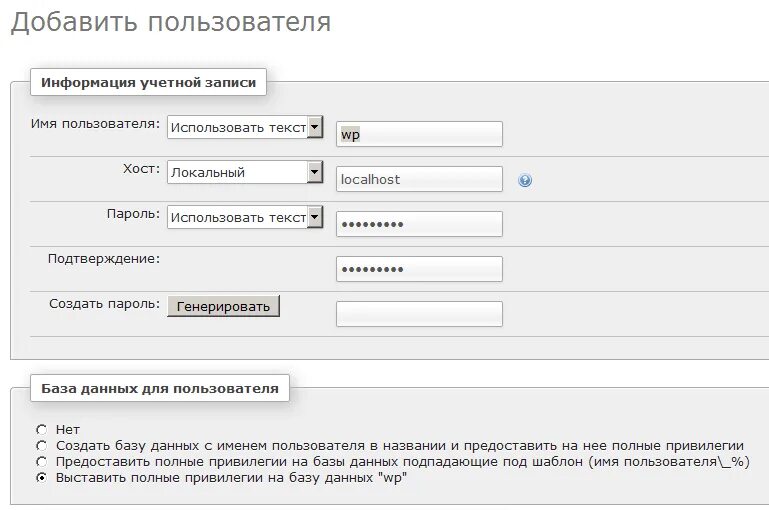The image size is (769, 510).
Task: Click the "Подтверждение:" label
Action: pos(103,258)
